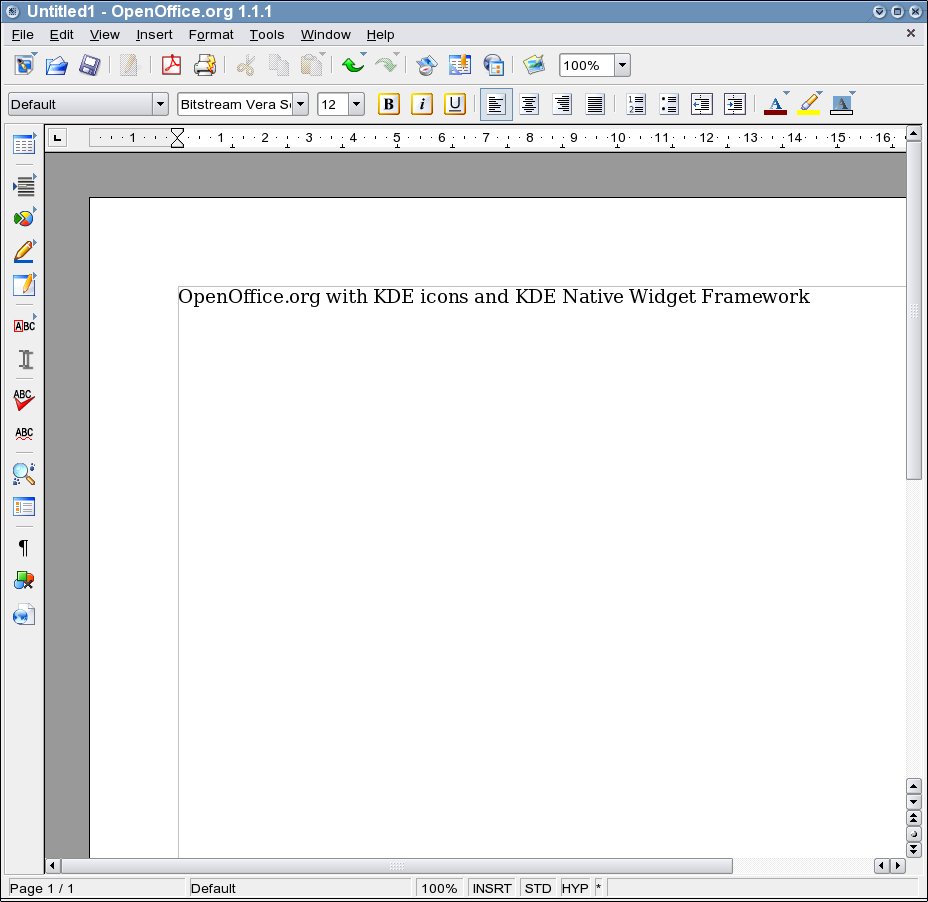Expand the Bitstream Vera font dropdown

(301, 104)
